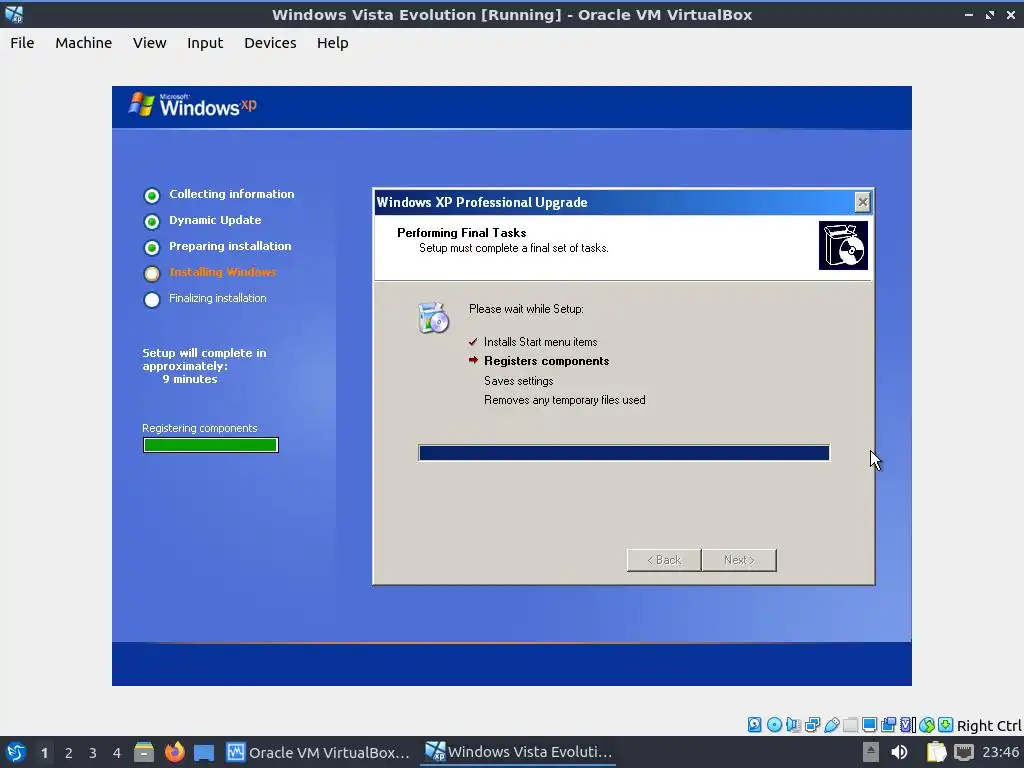This screenshot has width=1024, height=768.
Task: Click the volume speaker tray icon
Action: pyautogui.click(x=899, y=752)
